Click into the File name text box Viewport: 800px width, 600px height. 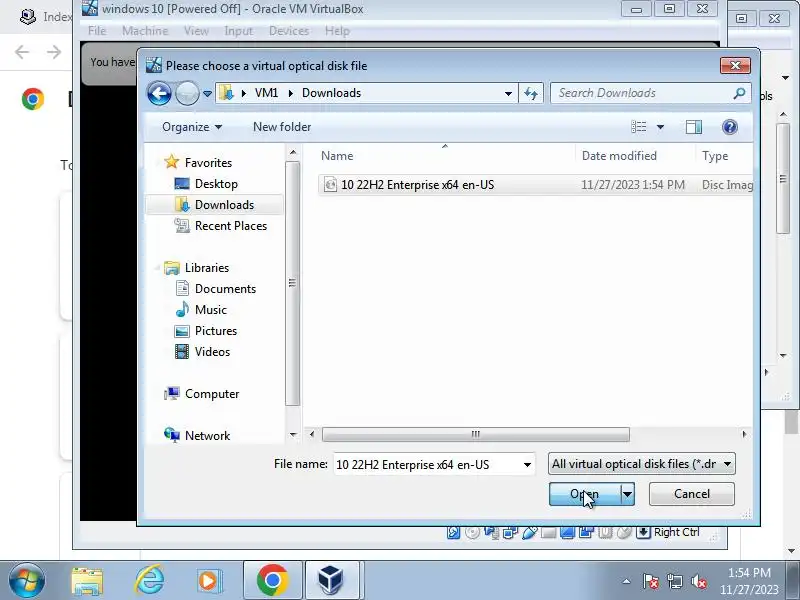tap(428, 464)
